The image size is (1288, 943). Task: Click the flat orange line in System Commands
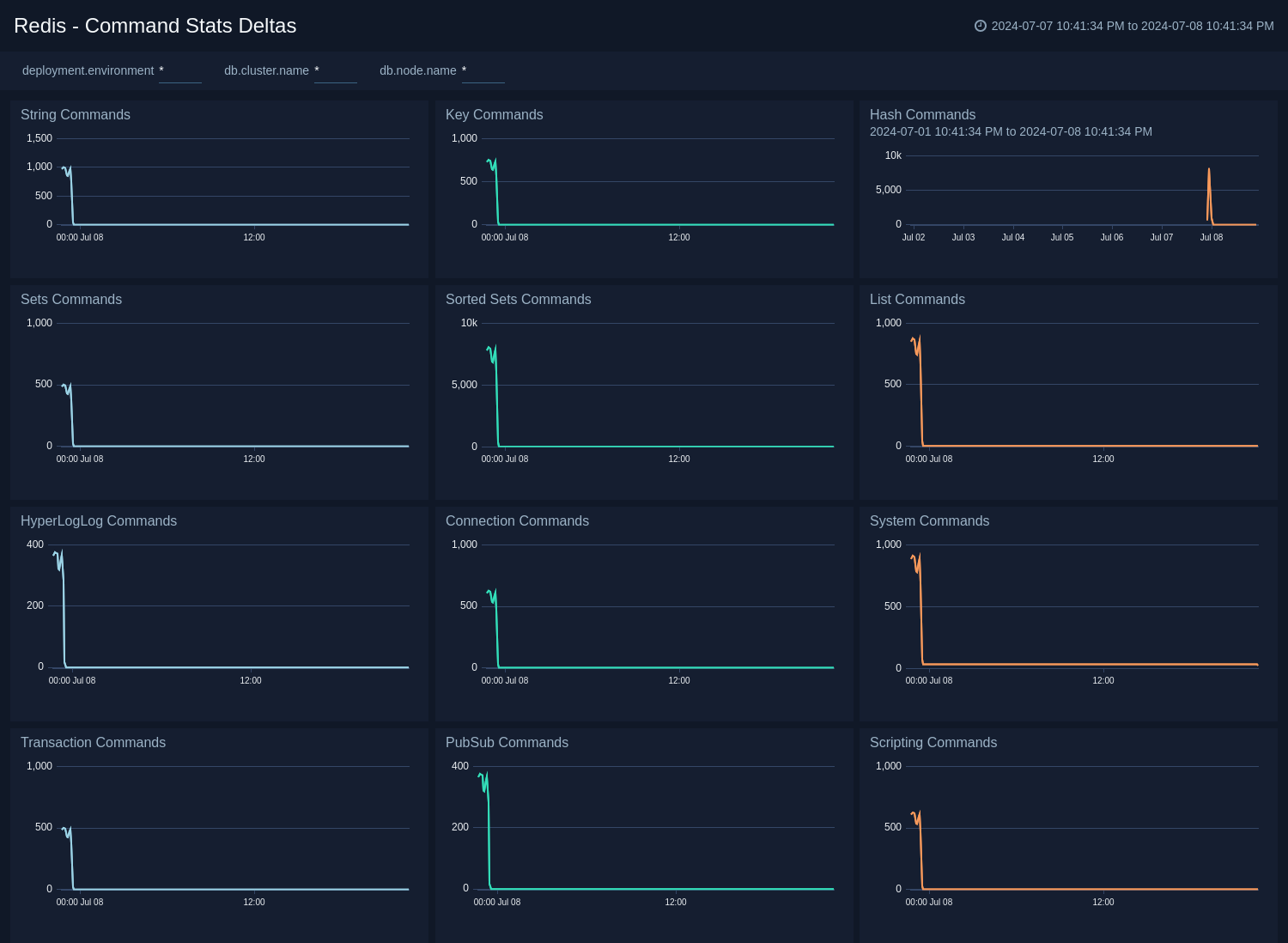(x=1091, y=664)
